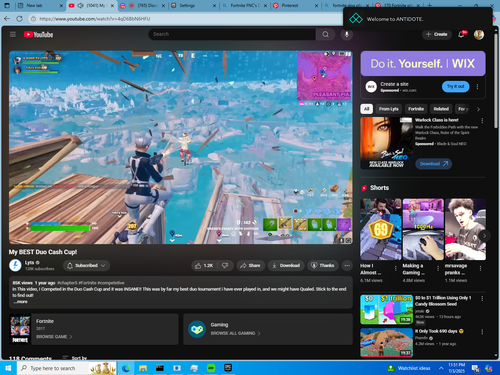Open the YouTube hamburger guide menu
The image size is (500, 375).
click(x=13, y=34)
